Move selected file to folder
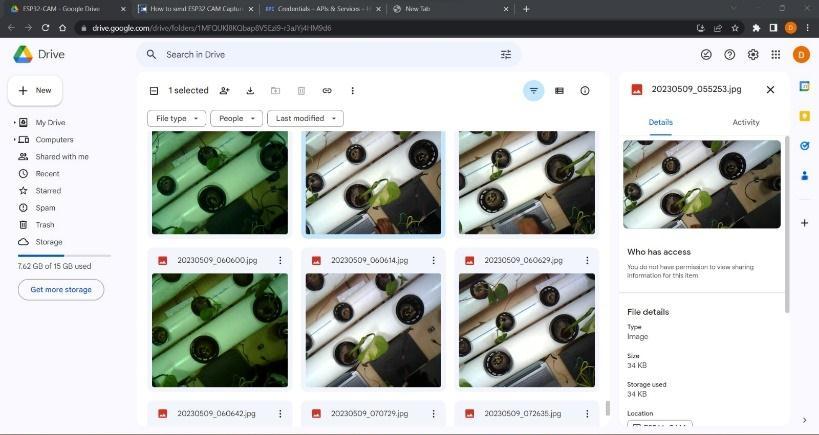This screenshot has height=435, width=819. point(276,90)
